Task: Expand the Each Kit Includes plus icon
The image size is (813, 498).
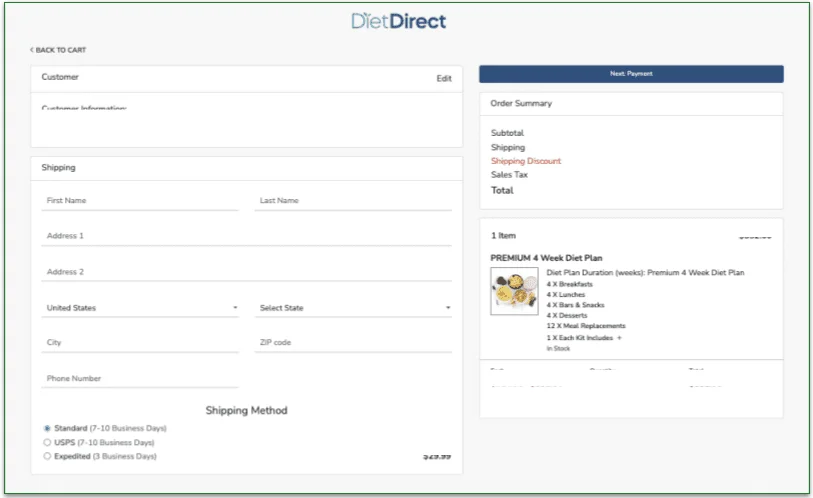Action: point(619,338)
